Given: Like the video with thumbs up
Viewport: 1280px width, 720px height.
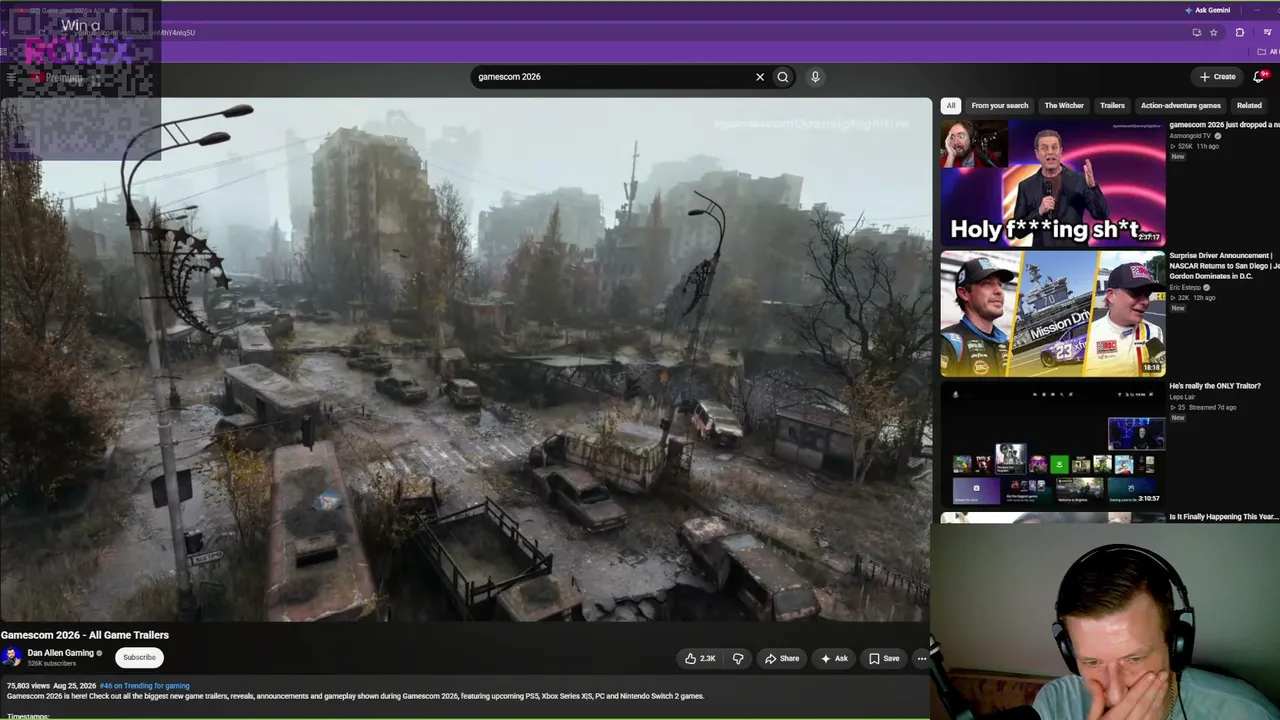Looking at the screenshot, I should coord(700,658).
